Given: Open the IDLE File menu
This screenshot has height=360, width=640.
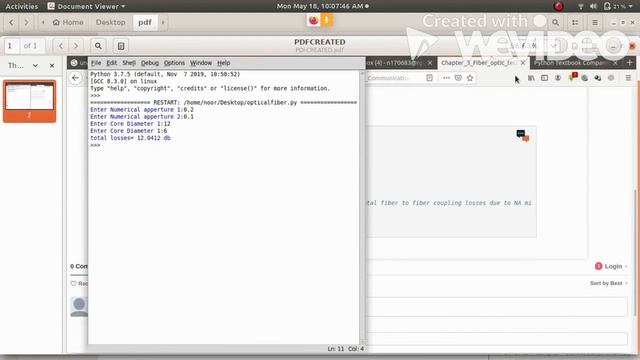Looking at the screenshot, I should [96, 63].
